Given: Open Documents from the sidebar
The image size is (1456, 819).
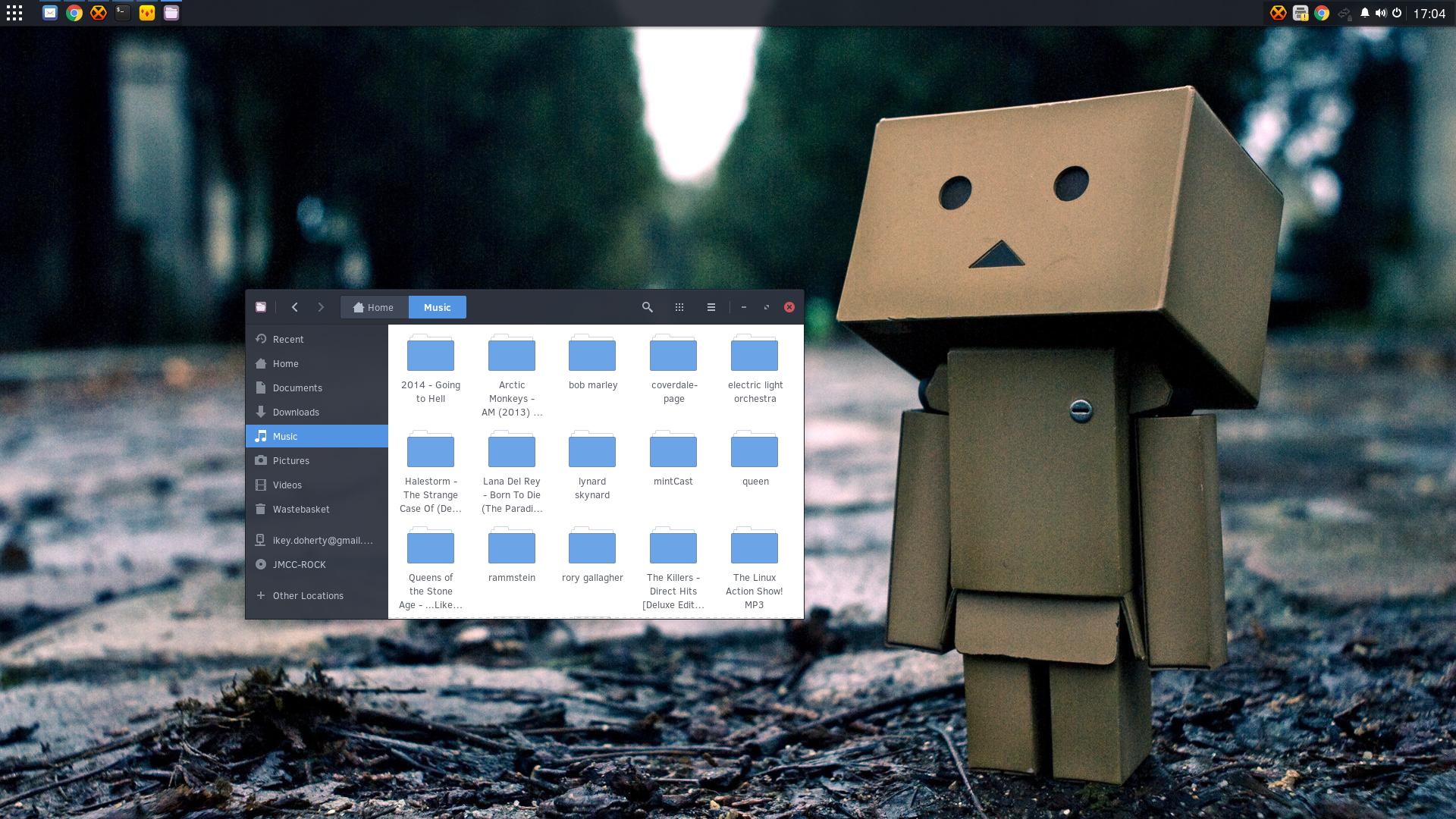Looking at the screenshot, I should tap(317, 388).
